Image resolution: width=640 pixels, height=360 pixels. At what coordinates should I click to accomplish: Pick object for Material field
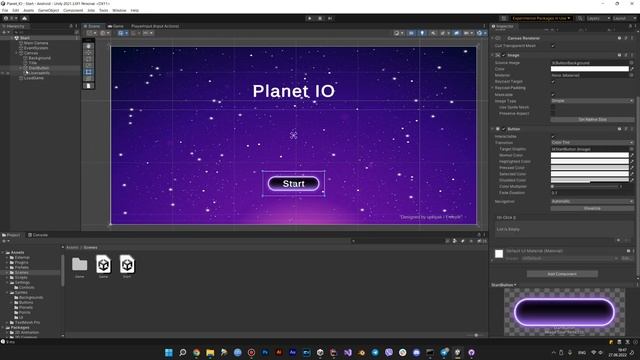(x=631, y=76)
